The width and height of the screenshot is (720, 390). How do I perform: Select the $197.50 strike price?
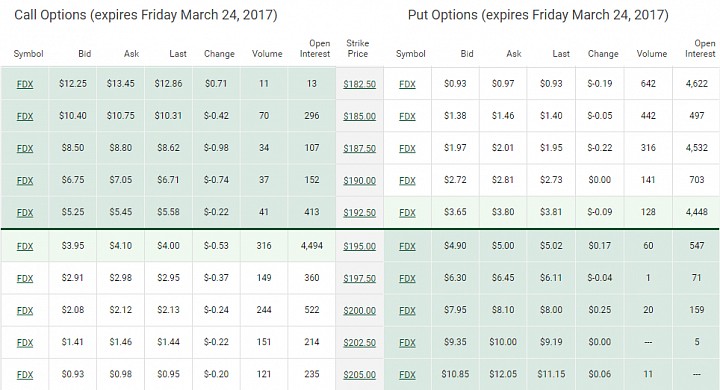pos(360,278)
